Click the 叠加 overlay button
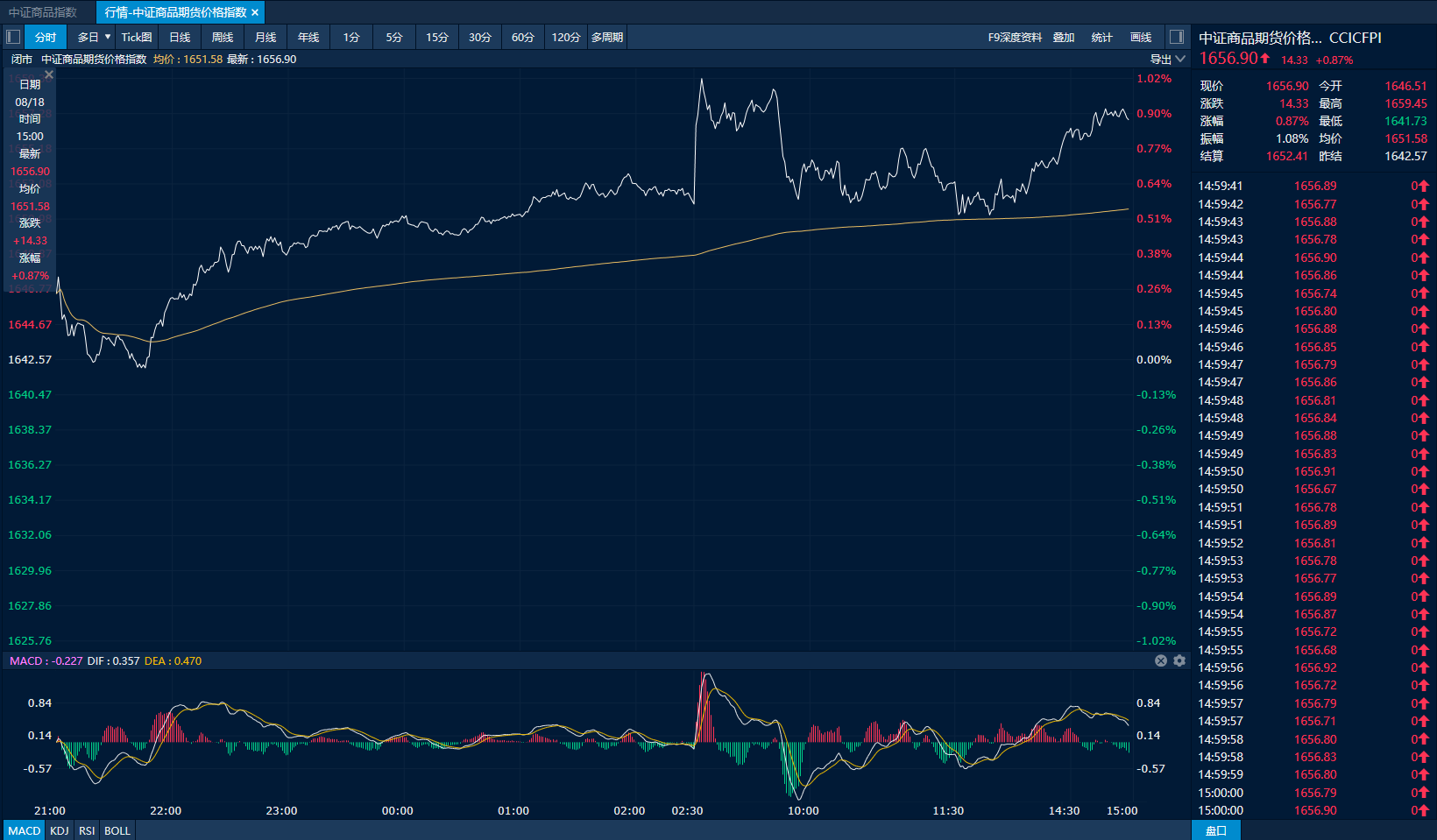Image resolution: width=1437 pixels, height=840 pixels. point(1064,37)
